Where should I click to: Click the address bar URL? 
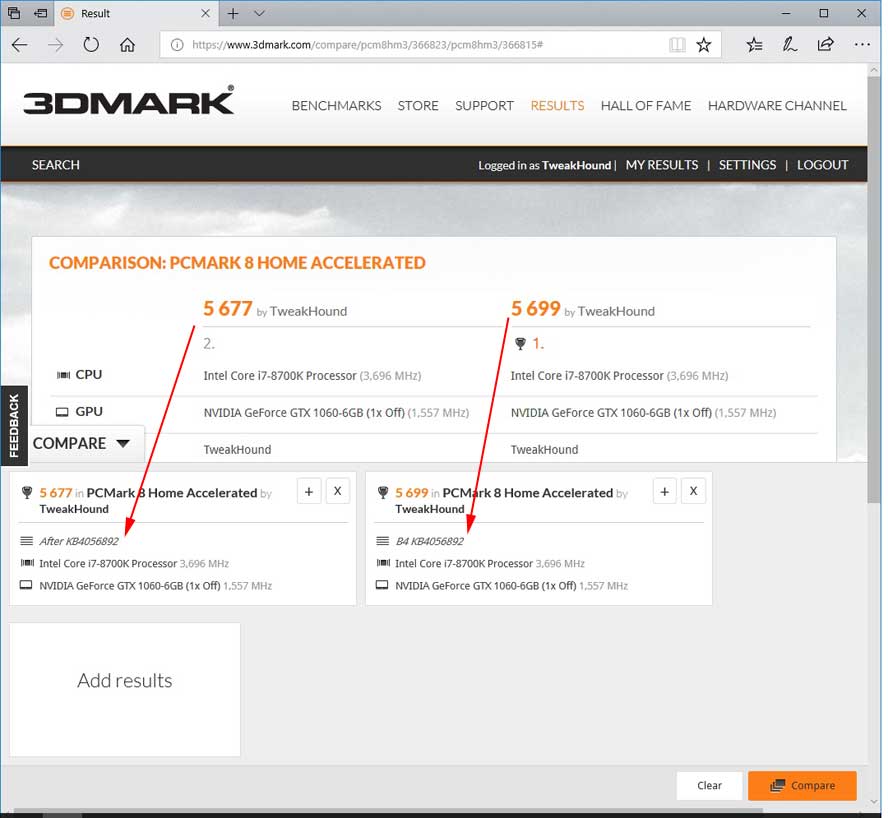pos(367,45)
